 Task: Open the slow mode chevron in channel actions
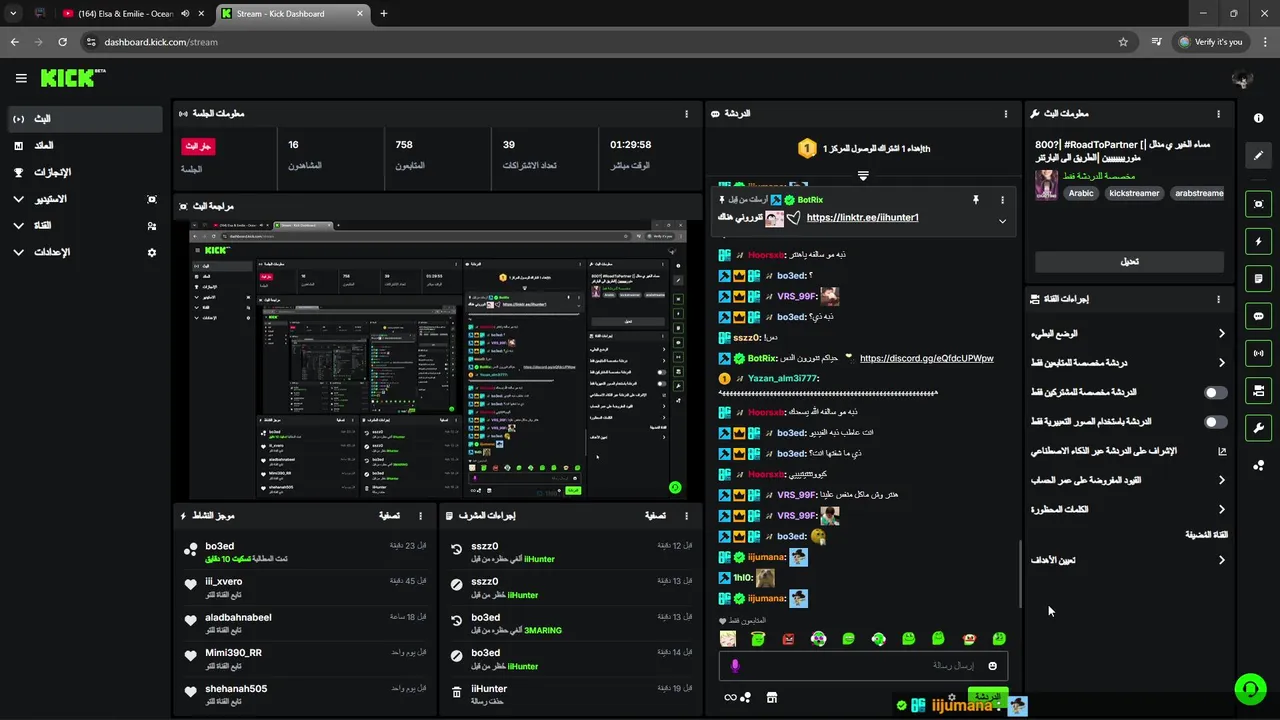click(x=1221, y=334)
